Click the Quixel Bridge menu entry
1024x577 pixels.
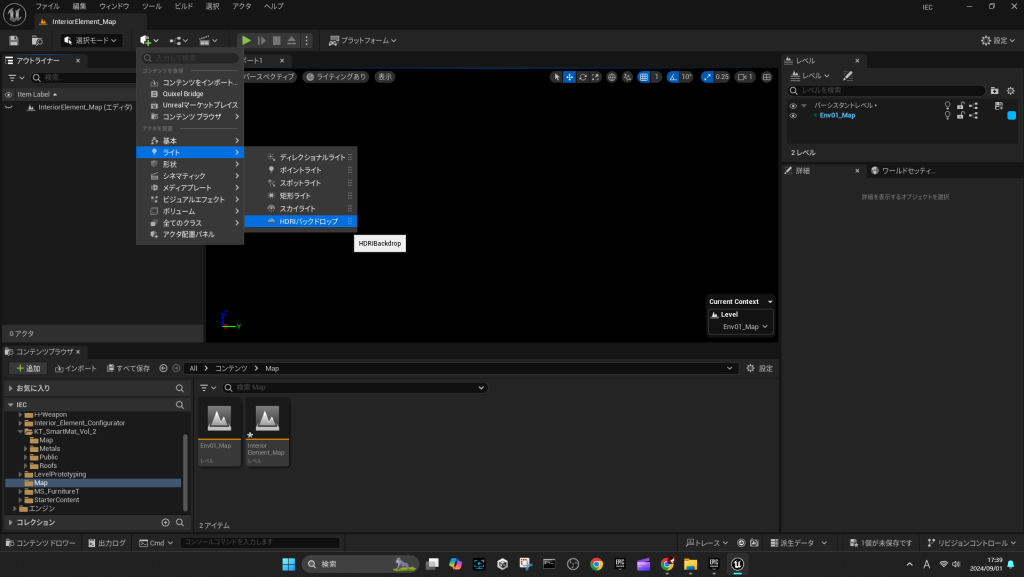182,94
